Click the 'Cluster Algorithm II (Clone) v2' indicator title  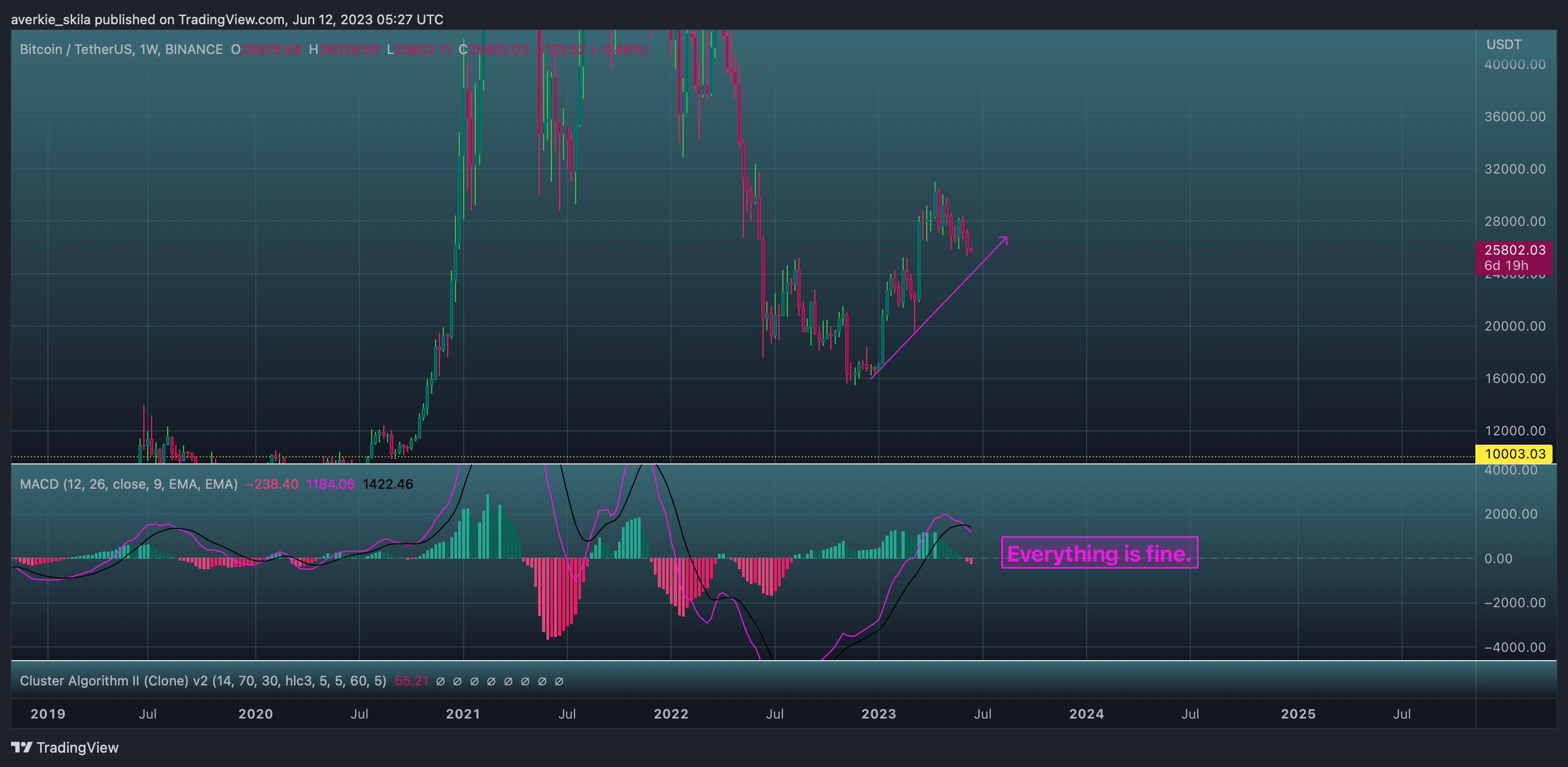pyautogui.click(x=203, y=680)
